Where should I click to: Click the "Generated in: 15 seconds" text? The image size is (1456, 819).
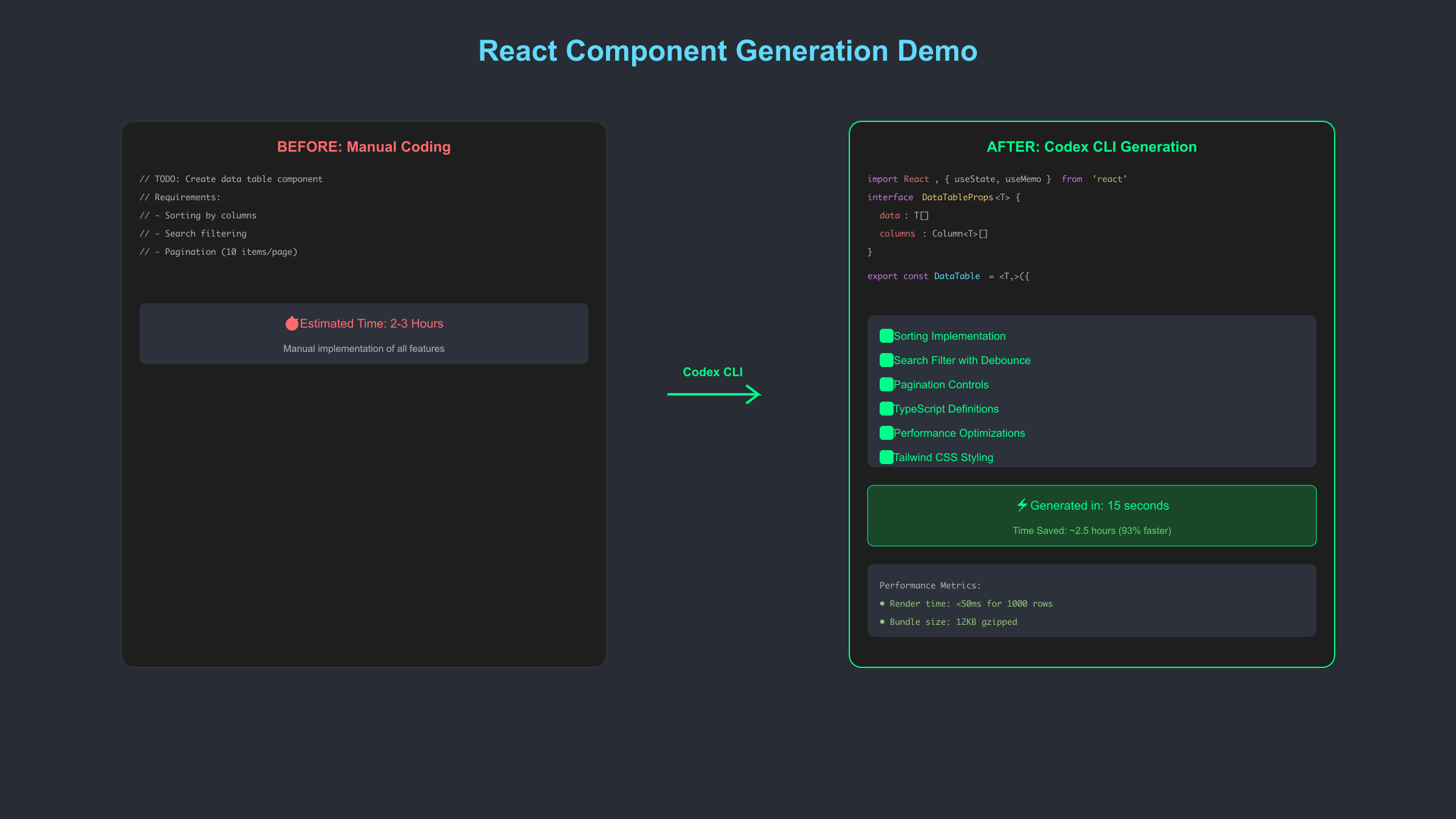tap(1099, 505)
